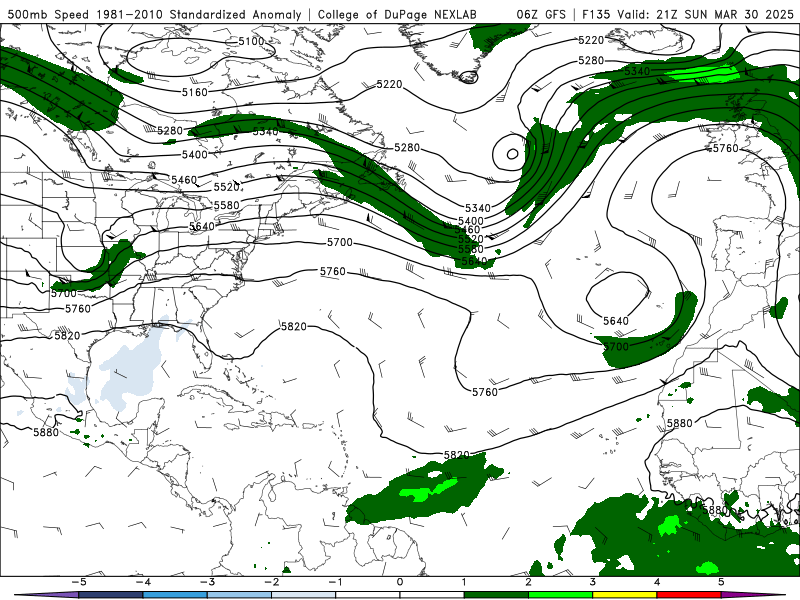Click the color bar positive '1' tick label

(464, 582)
